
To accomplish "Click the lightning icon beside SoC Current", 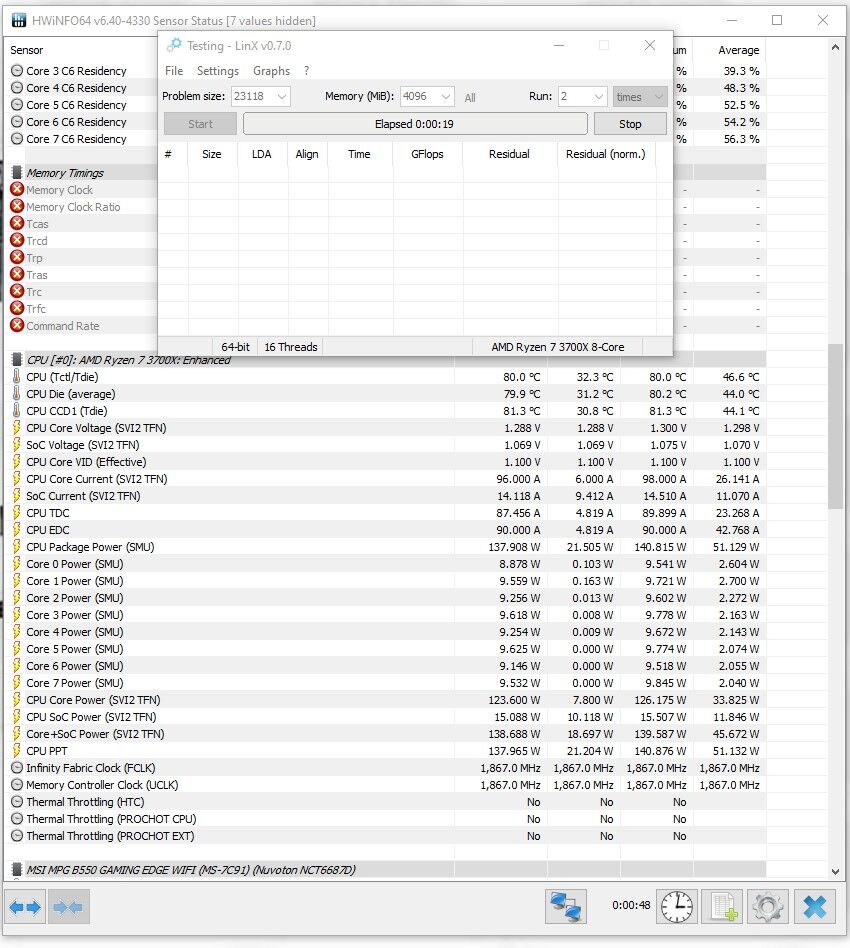I will tap(17, 496).
